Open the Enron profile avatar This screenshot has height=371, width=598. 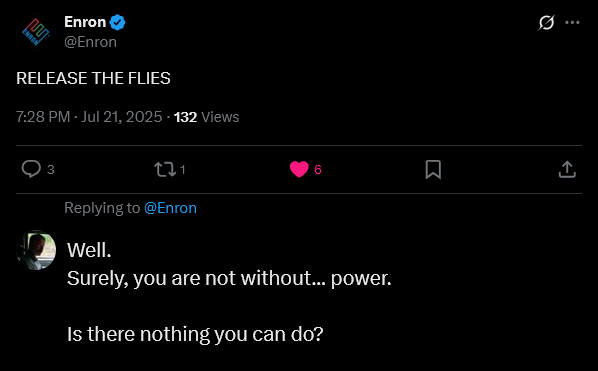(36, 32)
